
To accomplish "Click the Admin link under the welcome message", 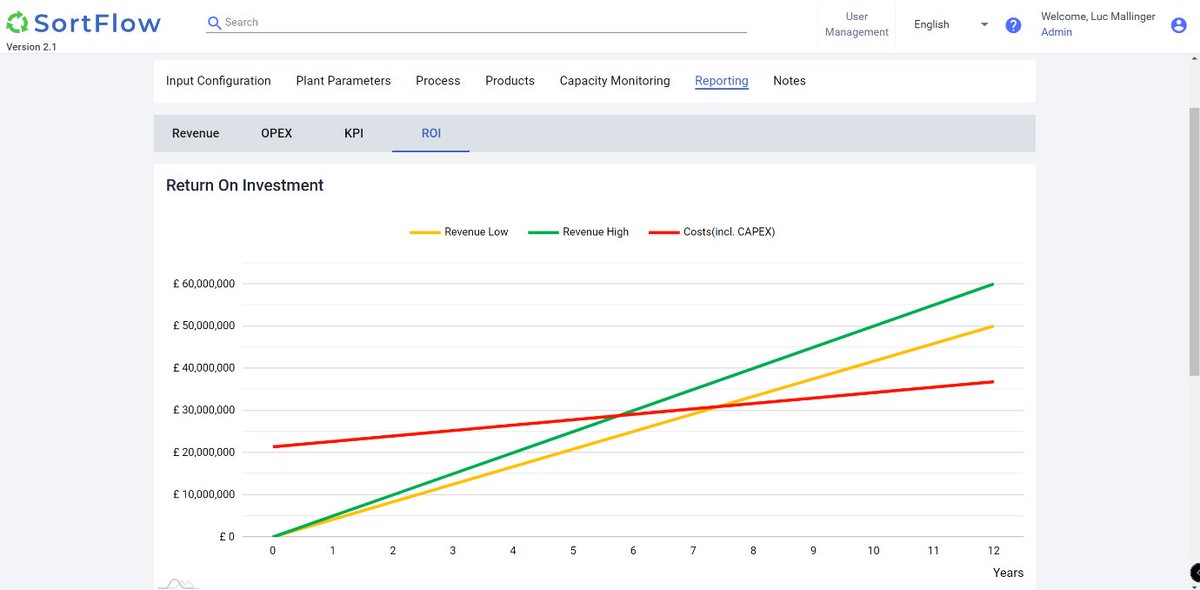I will point(1056,31).
